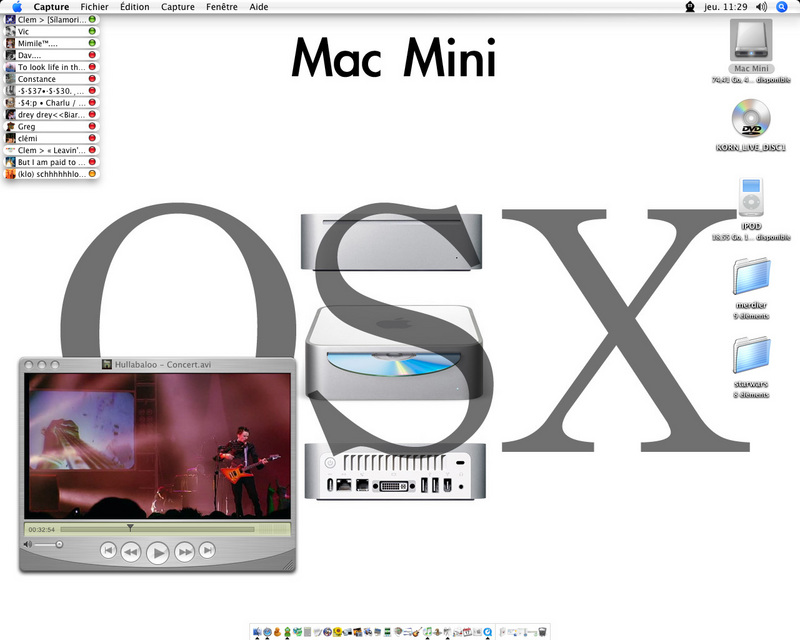Open iCal calendar from the Dock
800x640 pixels.
coord(467,632)
